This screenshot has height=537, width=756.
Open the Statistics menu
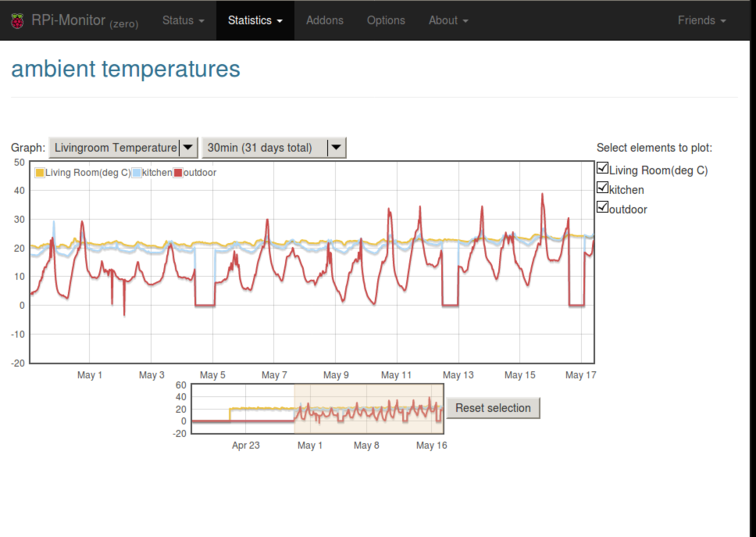pos(255,20)
